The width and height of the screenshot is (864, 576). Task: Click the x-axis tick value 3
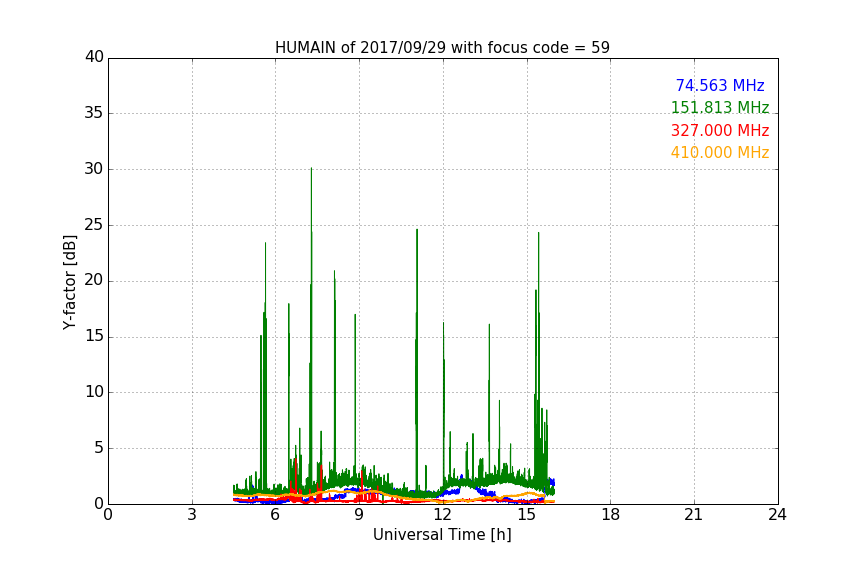[192, 515]
